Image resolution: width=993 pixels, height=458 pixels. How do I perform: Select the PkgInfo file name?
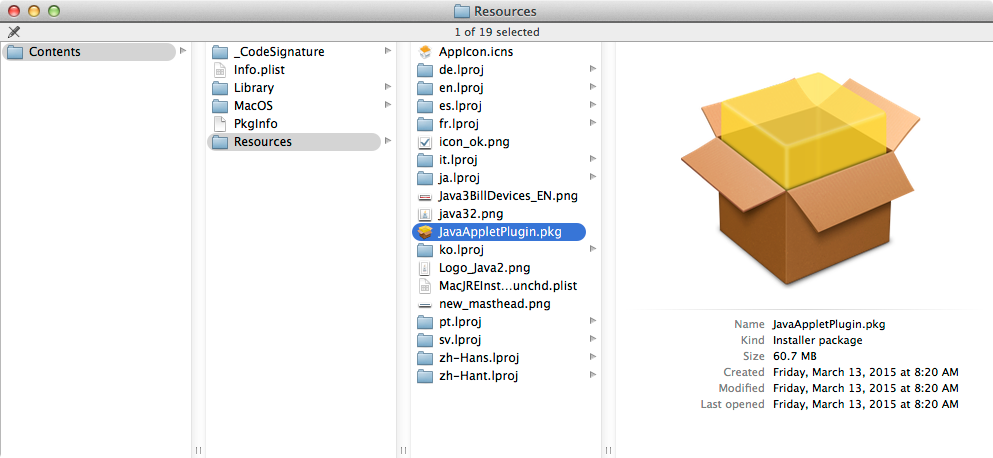256,124
